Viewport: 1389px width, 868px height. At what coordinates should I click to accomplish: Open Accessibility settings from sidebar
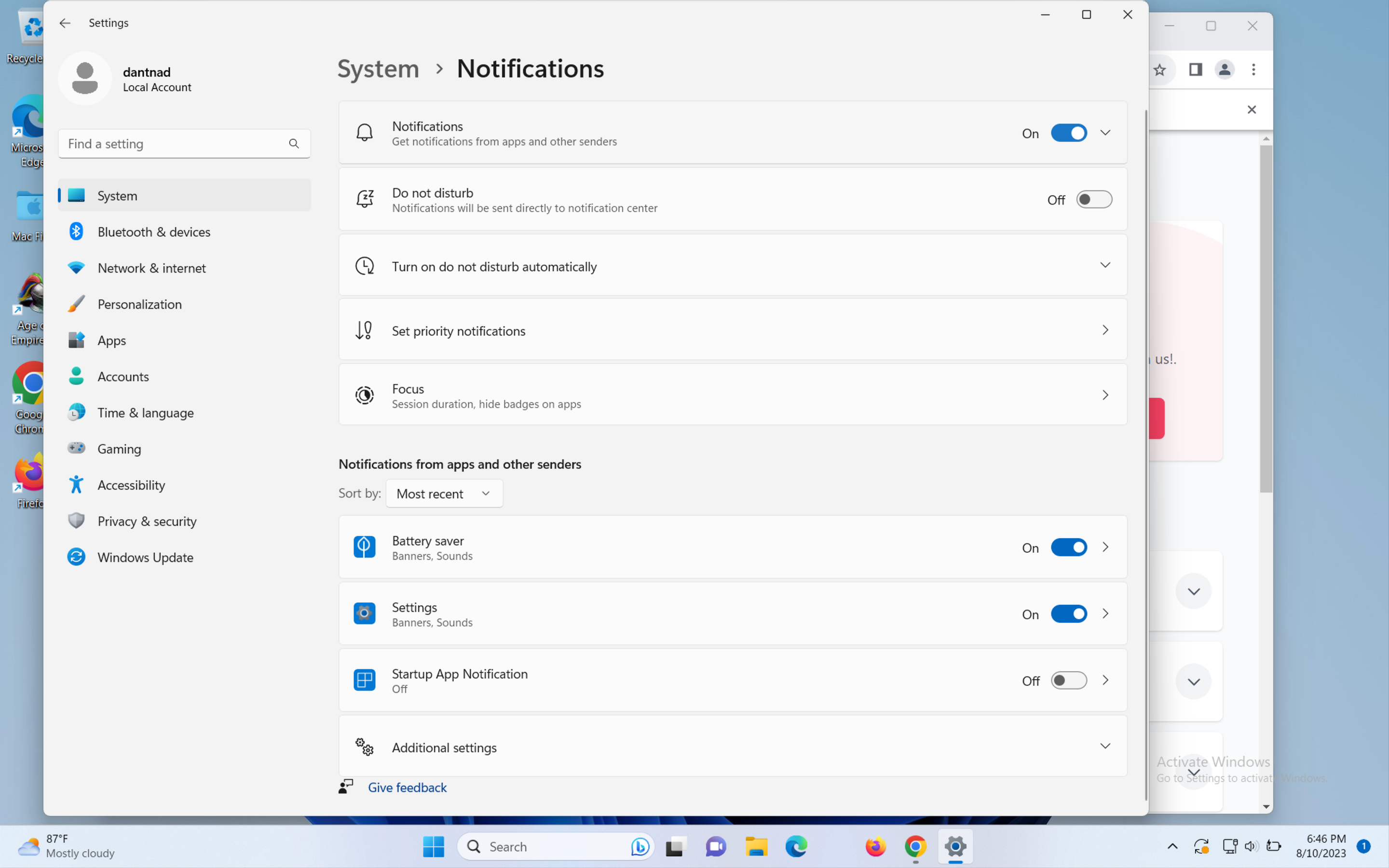(131, 485)
